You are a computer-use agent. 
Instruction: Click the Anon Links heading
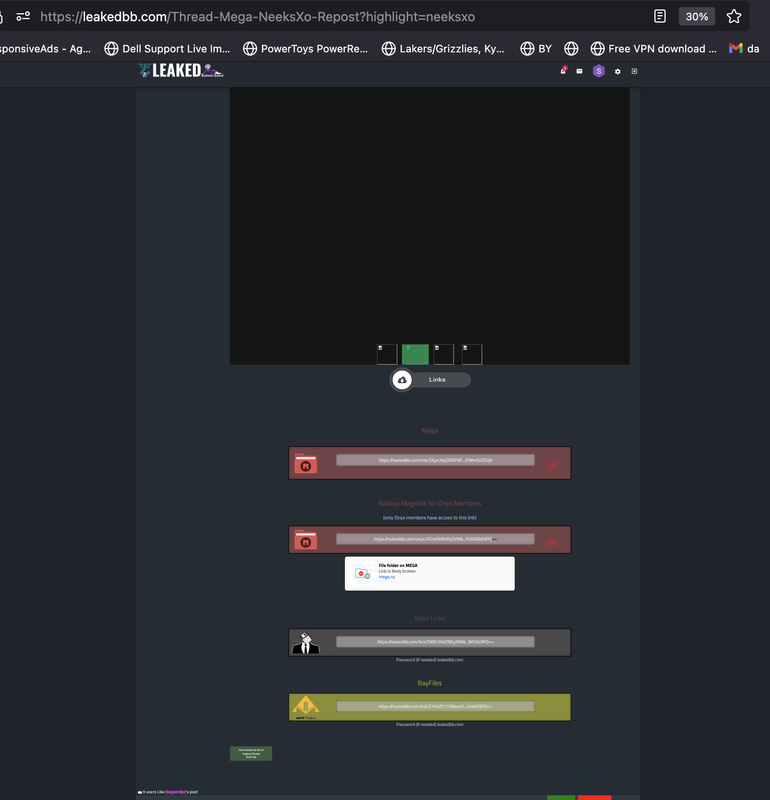pos(430,618)
